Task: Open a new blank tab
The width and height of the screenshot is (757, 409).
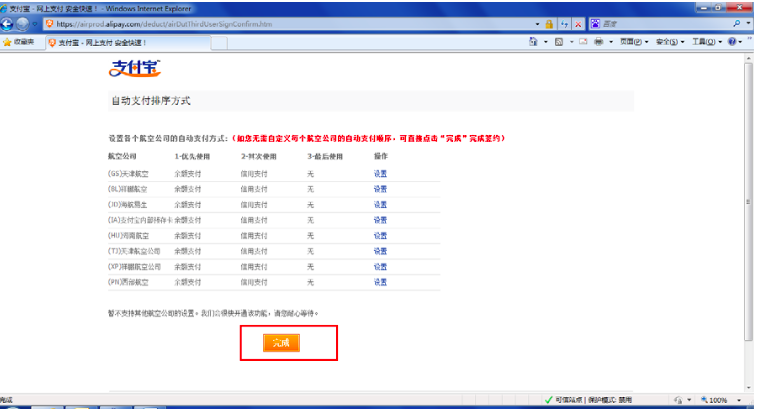Action: coord(219,43)
